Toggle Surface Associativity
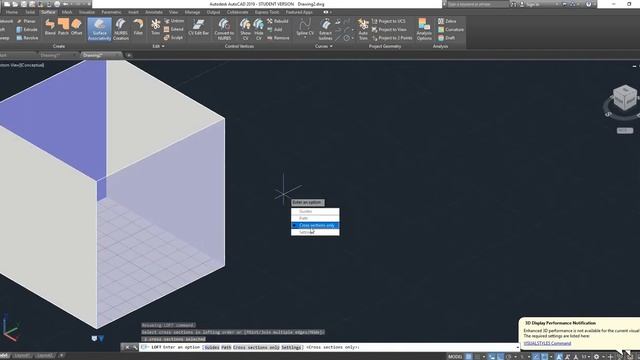Viewport: 640px width, 360px height. tap(99, 29)
